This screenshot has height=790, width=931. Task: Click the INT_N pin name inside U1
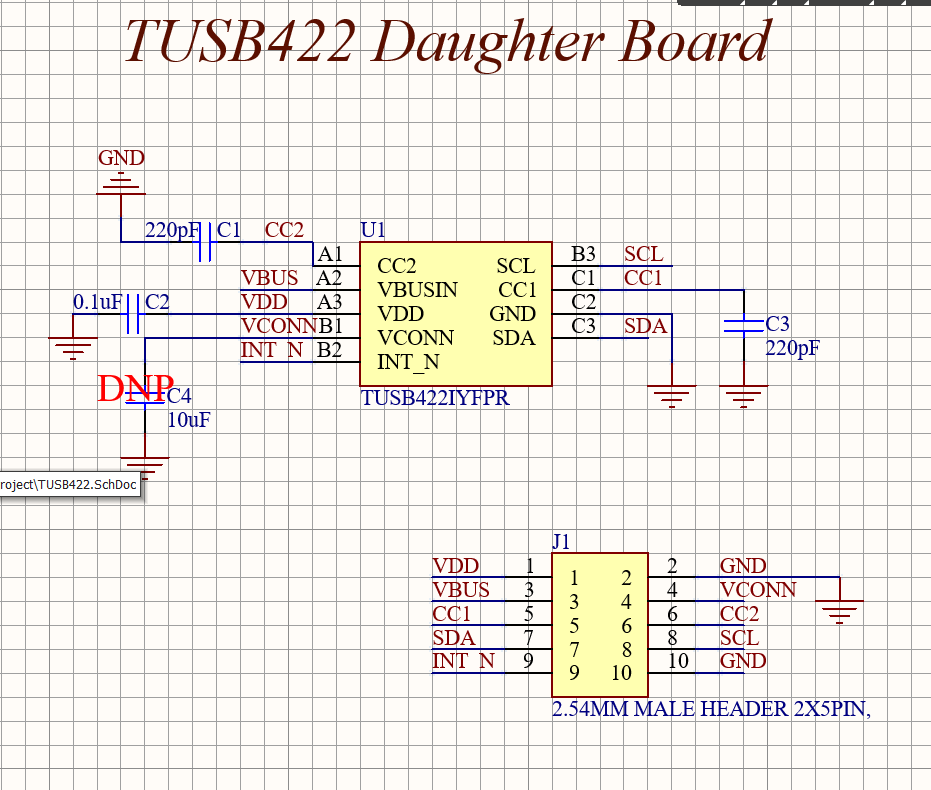(408, 362)
